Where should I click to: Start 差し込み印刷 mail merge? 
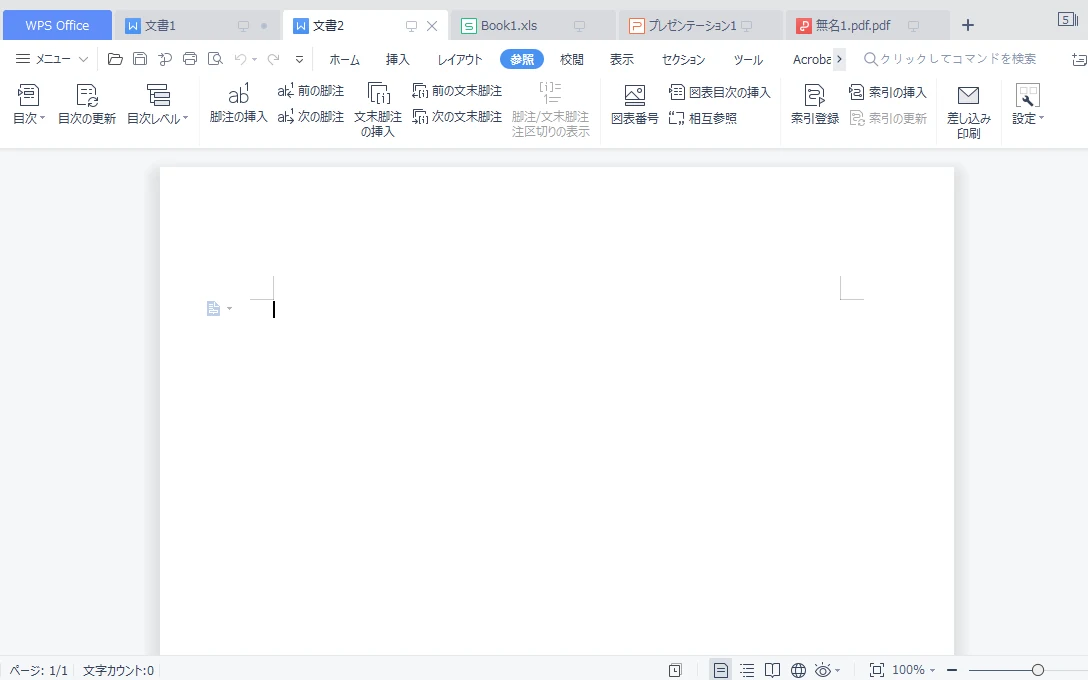(968, 112)
